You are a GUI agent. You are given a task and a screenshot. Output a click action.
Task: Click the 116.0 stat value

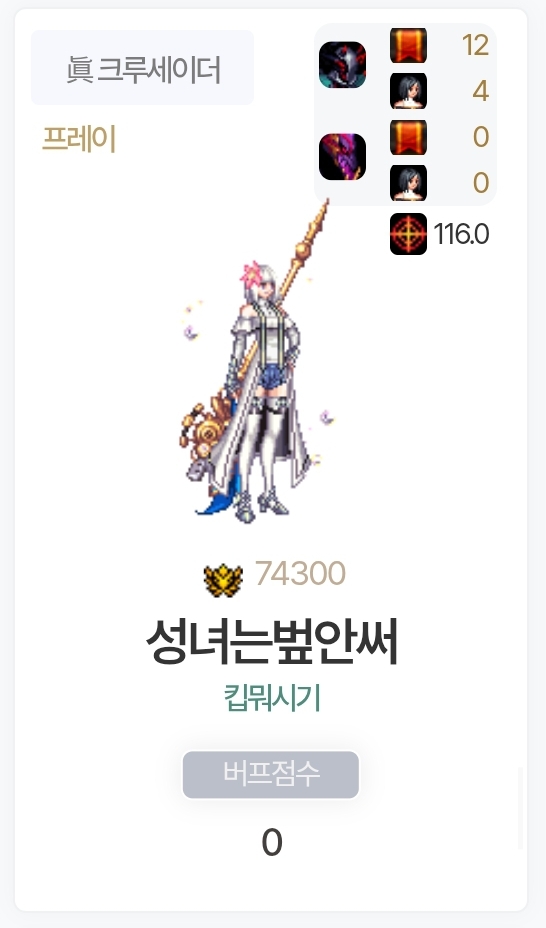461,234
